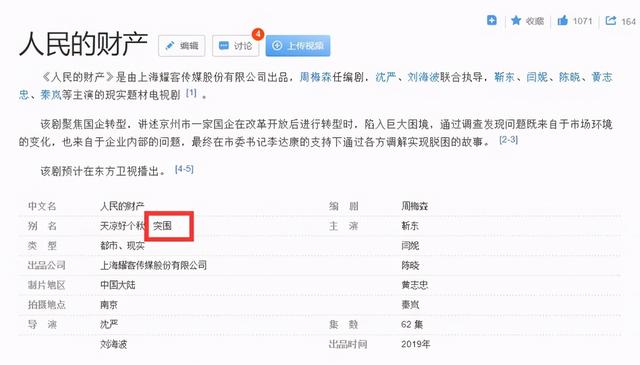This screenshot has height=365, width=640.
Task: Click the 制片地区 field label
Action: tap(46, 285)
